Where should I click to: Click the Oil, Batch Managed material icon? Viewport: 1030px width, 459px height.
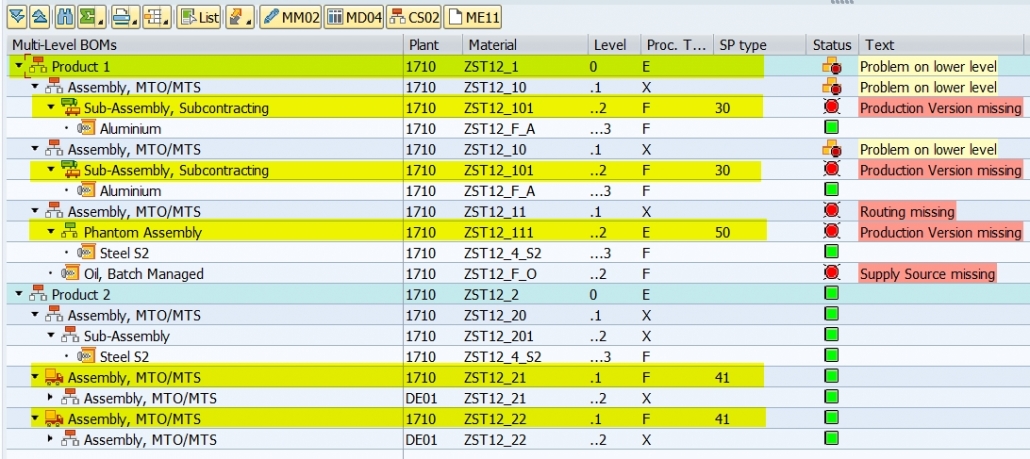[x=70, y=274]
